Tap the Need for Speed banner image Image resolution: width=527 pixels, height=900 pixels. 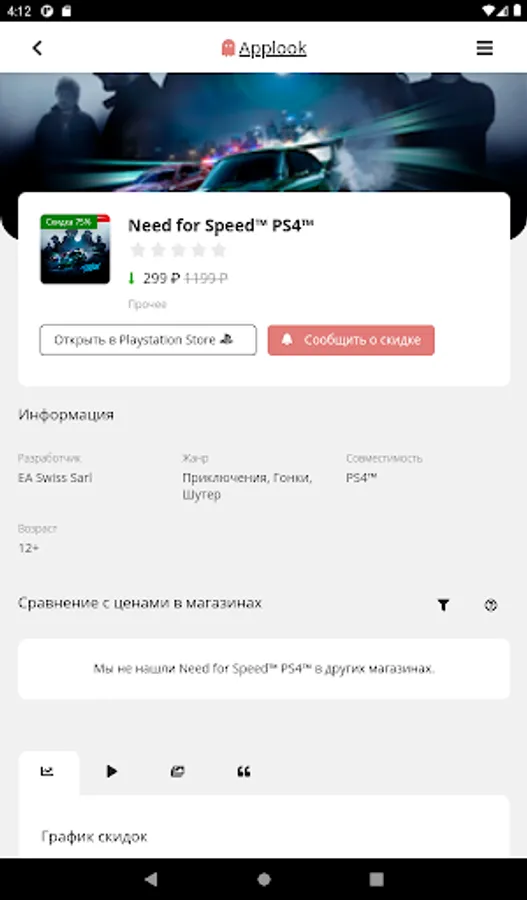(264, 132)
